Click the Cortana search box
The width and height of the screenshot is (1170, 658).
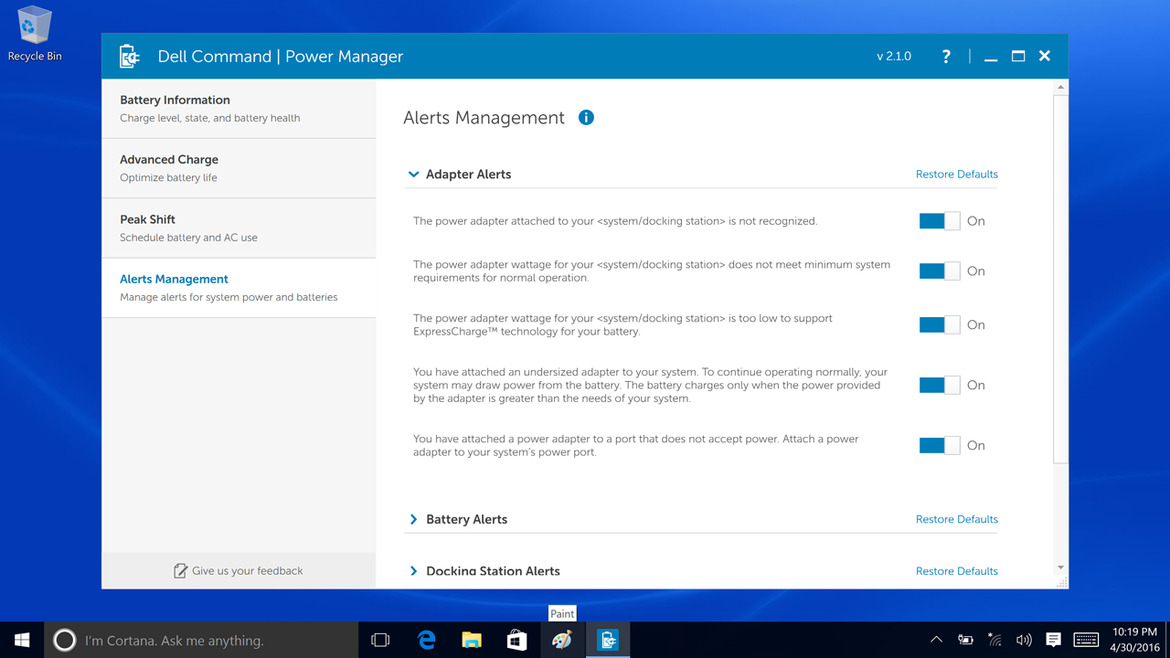(x=201, y=640)
